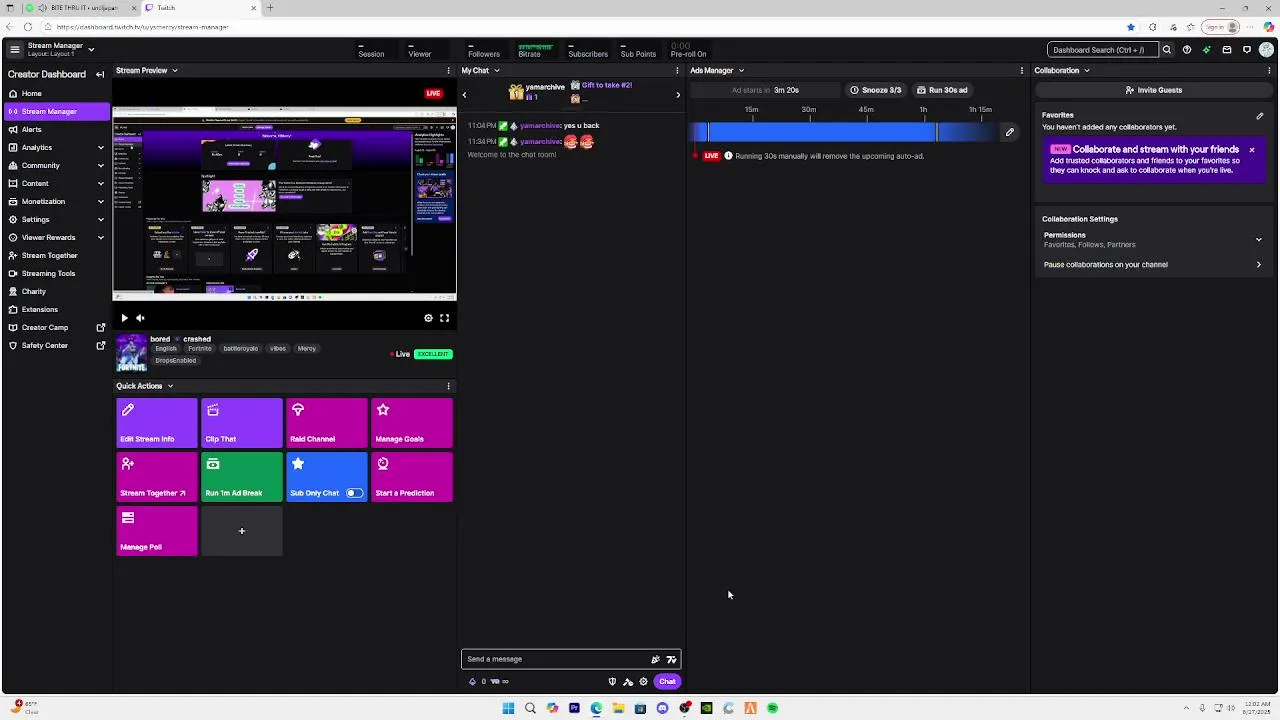Click the Manage Poll quick action
This screenshot has width=1280, height=720.
click(x=157, y=531)
